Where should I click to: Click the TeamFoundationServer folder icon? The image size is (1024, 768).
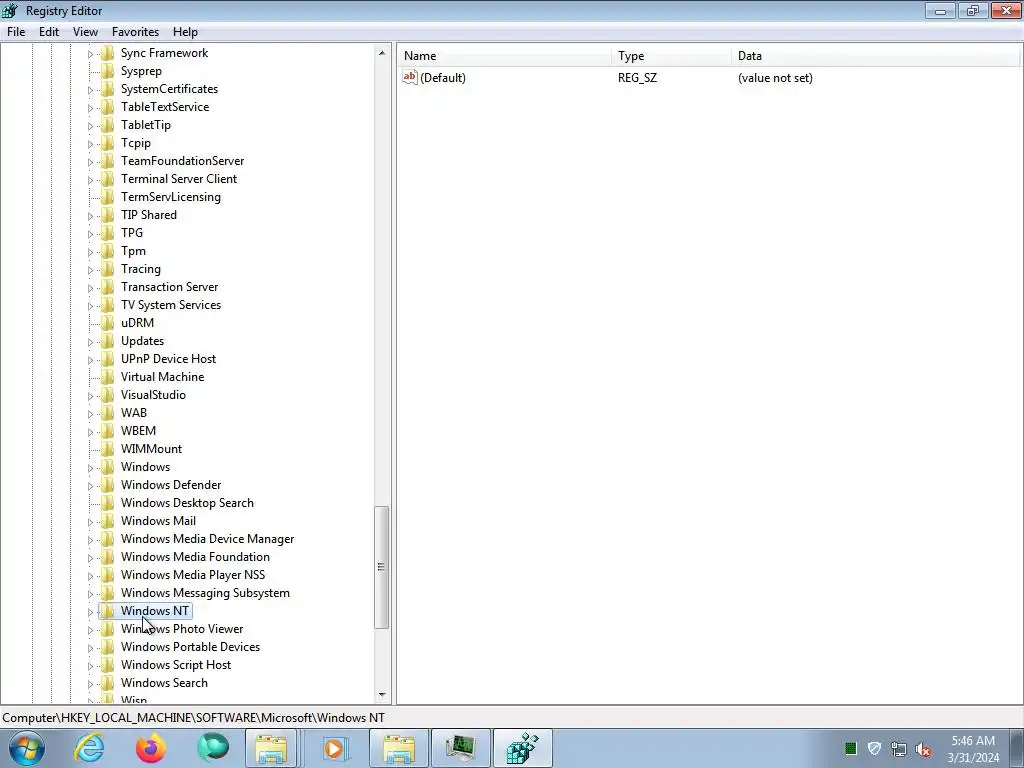coord(108,161)
